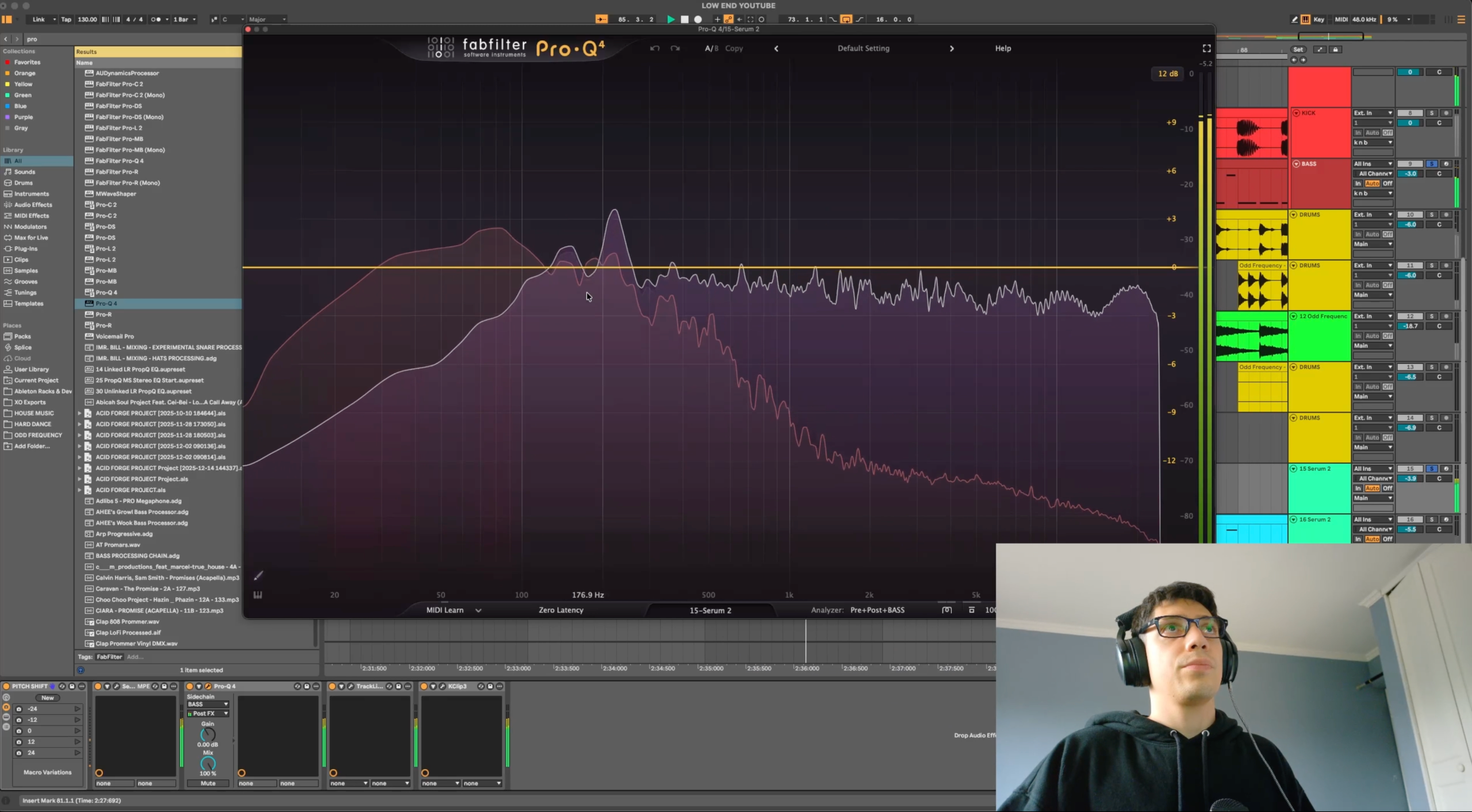This screenshot has width=1472, height=812.
Task: Toggle the metronome in the transport bar
Action: pos(157,19)
